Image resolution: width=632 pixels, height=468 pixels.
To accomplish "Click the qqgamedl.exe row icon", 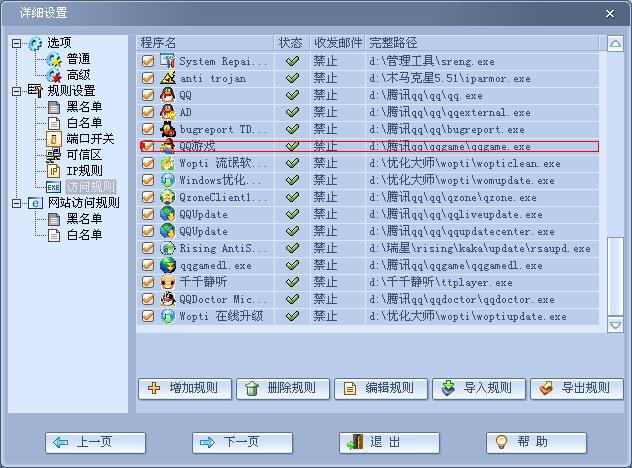I will 167,265.
